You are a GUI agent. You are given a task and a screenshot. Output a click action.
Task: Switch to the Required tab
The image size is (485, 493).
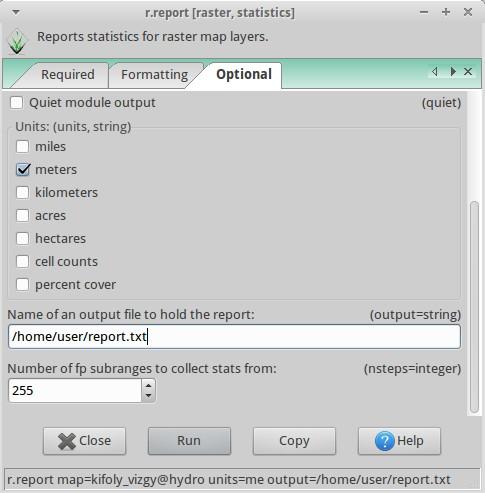point(68,75)
